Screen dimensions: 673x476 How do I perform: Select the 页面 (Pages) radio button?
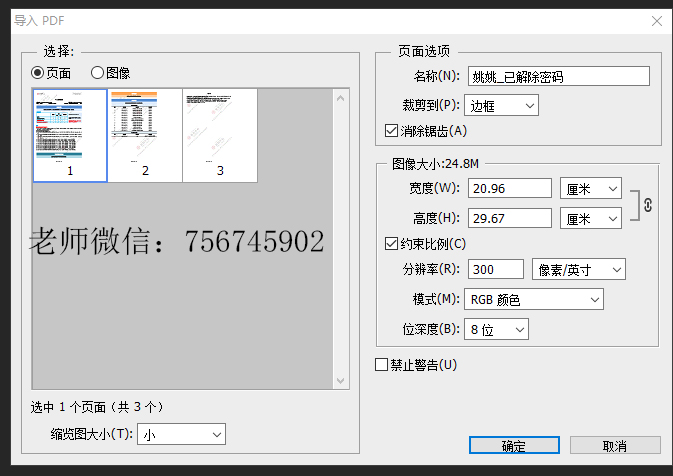(39, 73)
